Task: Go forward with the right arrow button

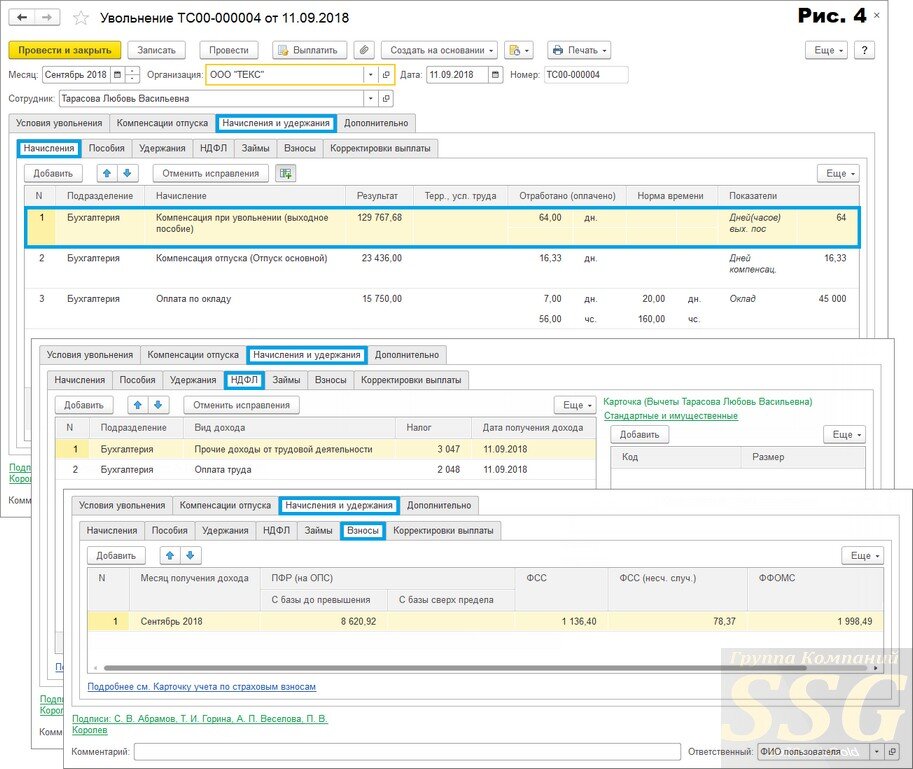Action: click(47, 17)
